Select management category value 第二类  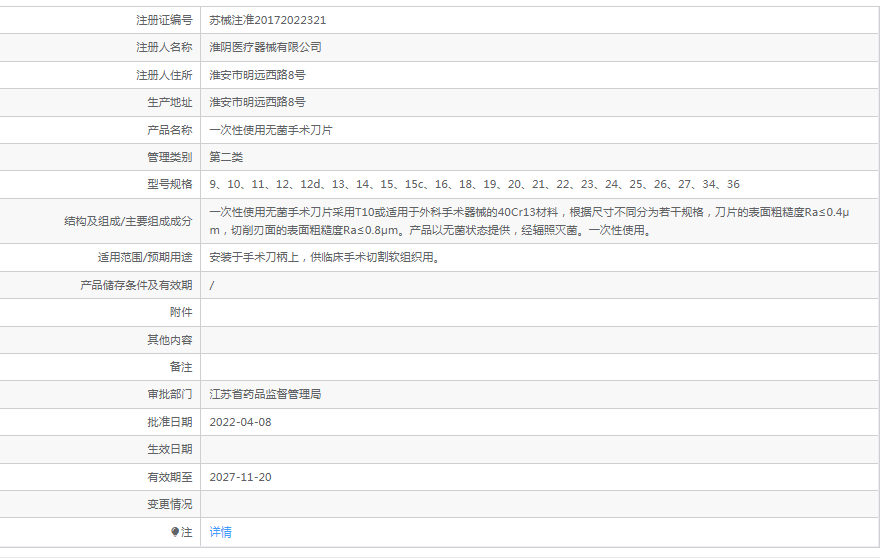click(x=226, y=157)
